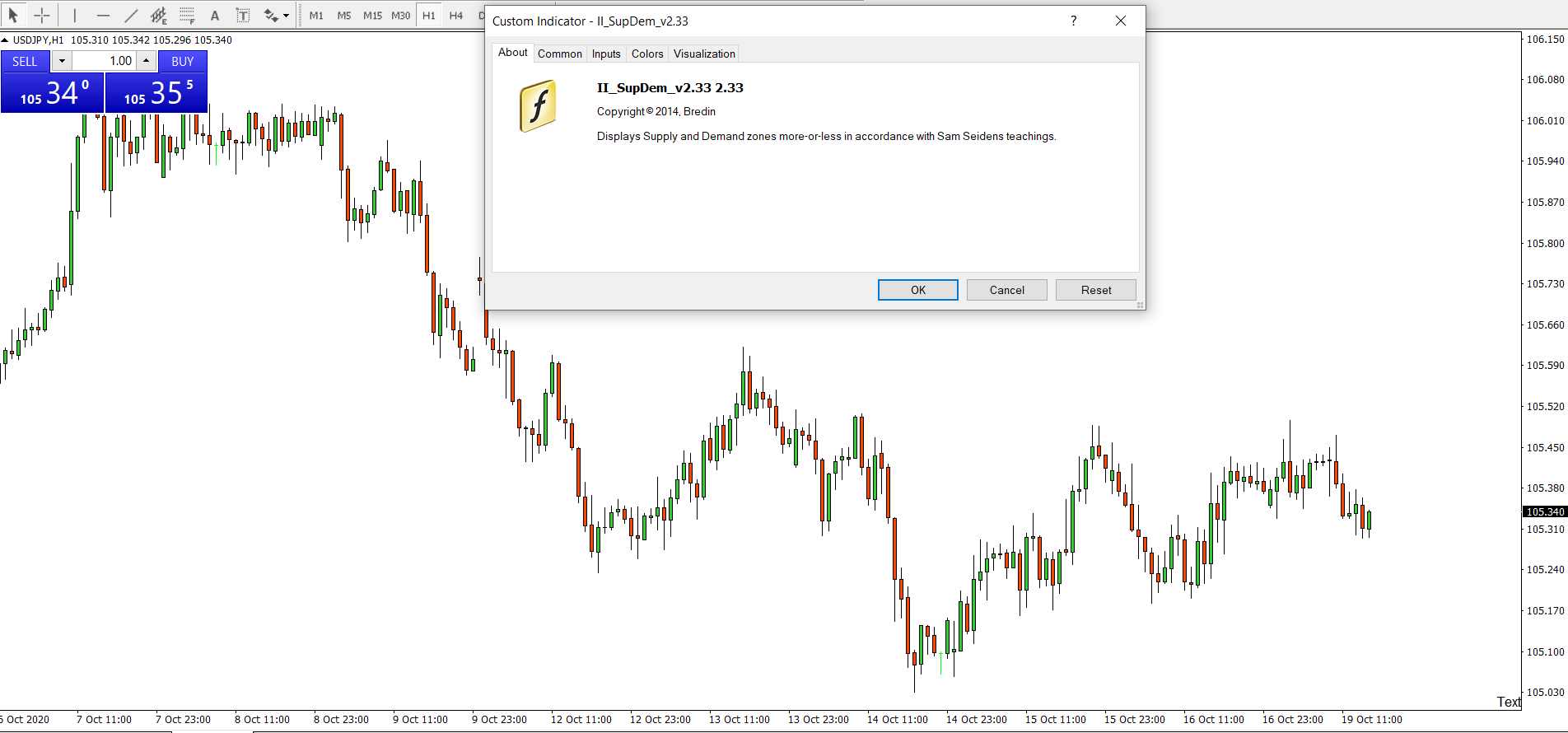Click the 105.030 price axis label

pyautogui.click(x=1545, y=692)
